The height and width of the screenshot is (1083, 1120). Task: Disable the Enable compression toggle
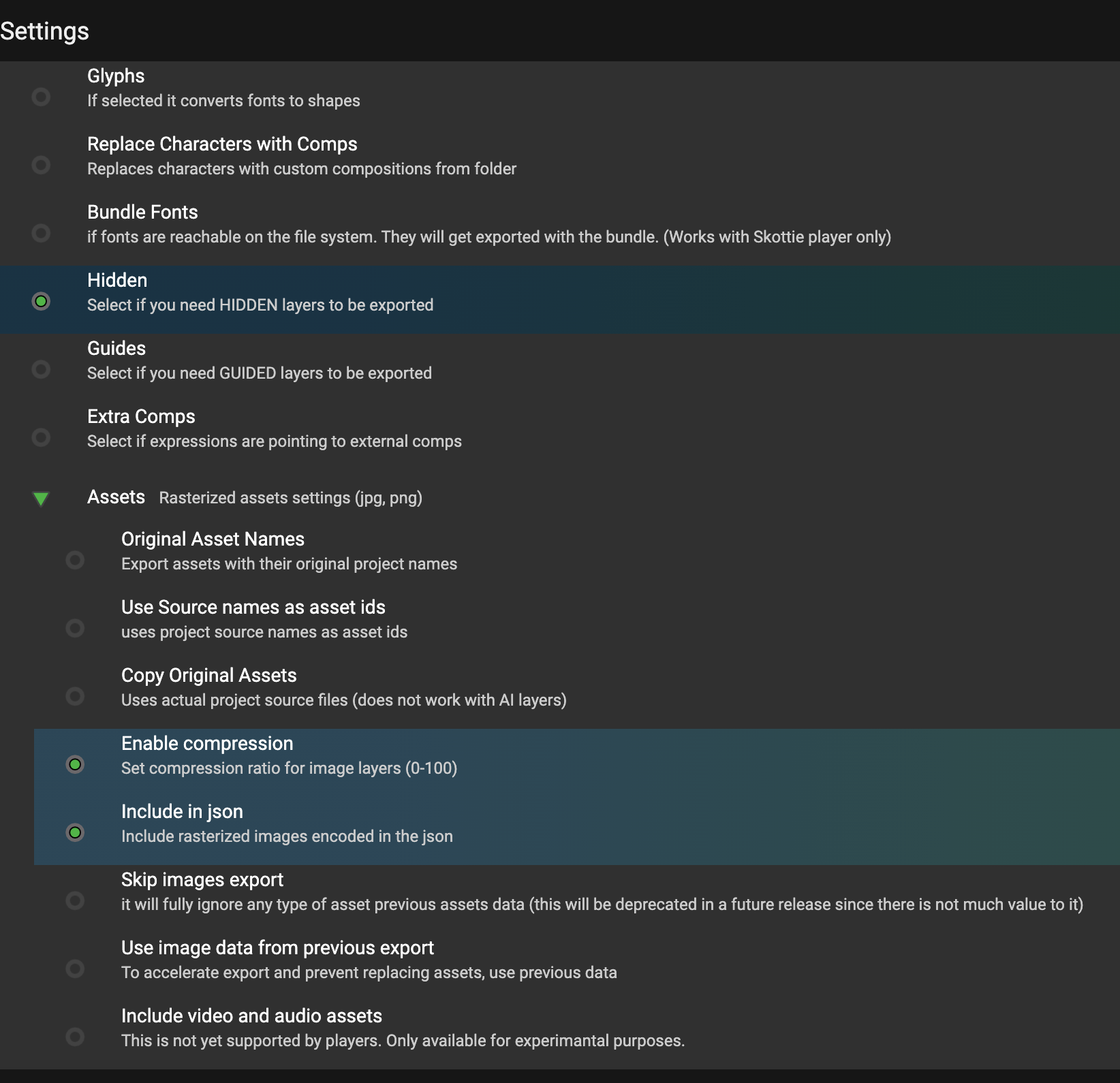tap(75, 764)
